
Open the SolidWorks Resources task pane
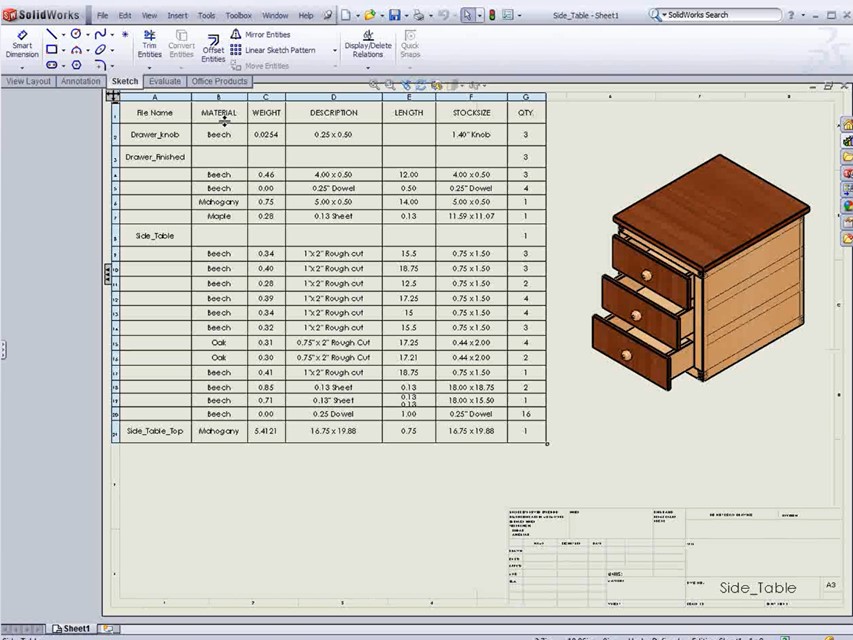(x=847, y=126)
